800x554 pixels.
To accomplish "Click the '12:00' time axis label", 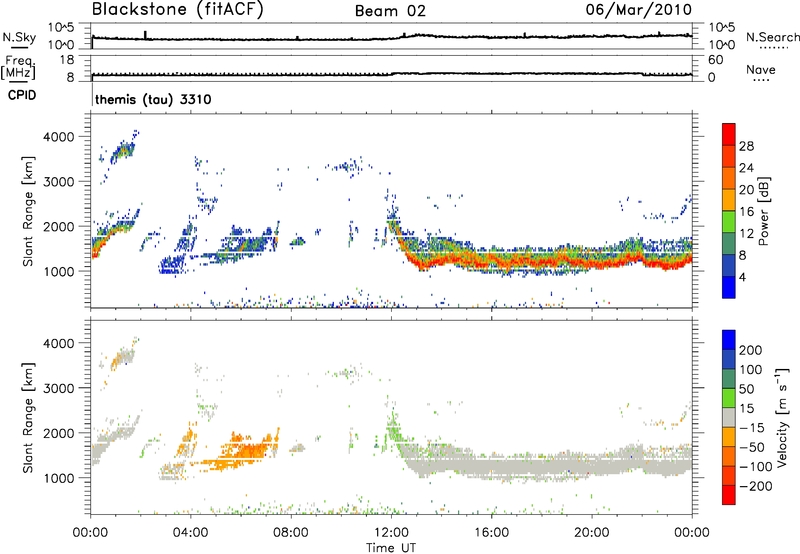I will pyautogui.click(x=391, y=533).
